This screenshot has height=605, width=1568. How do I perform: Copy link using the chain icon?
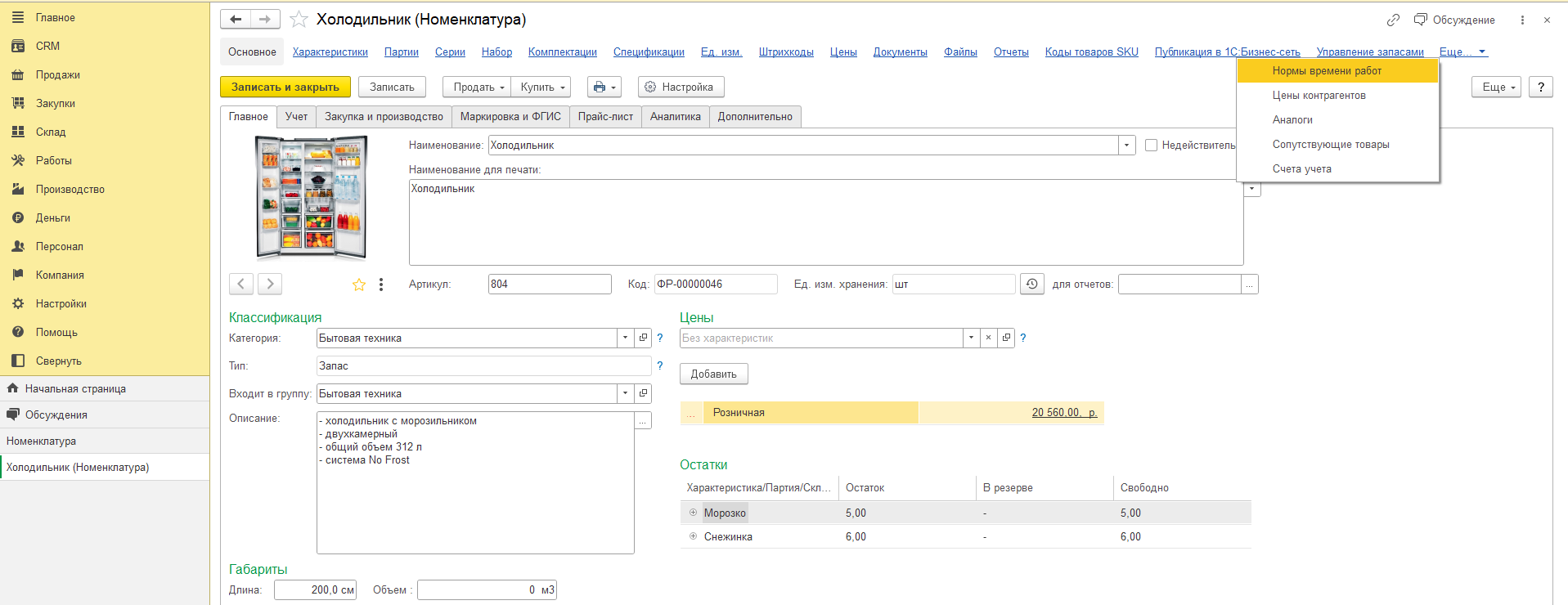tap(1393, 20)
